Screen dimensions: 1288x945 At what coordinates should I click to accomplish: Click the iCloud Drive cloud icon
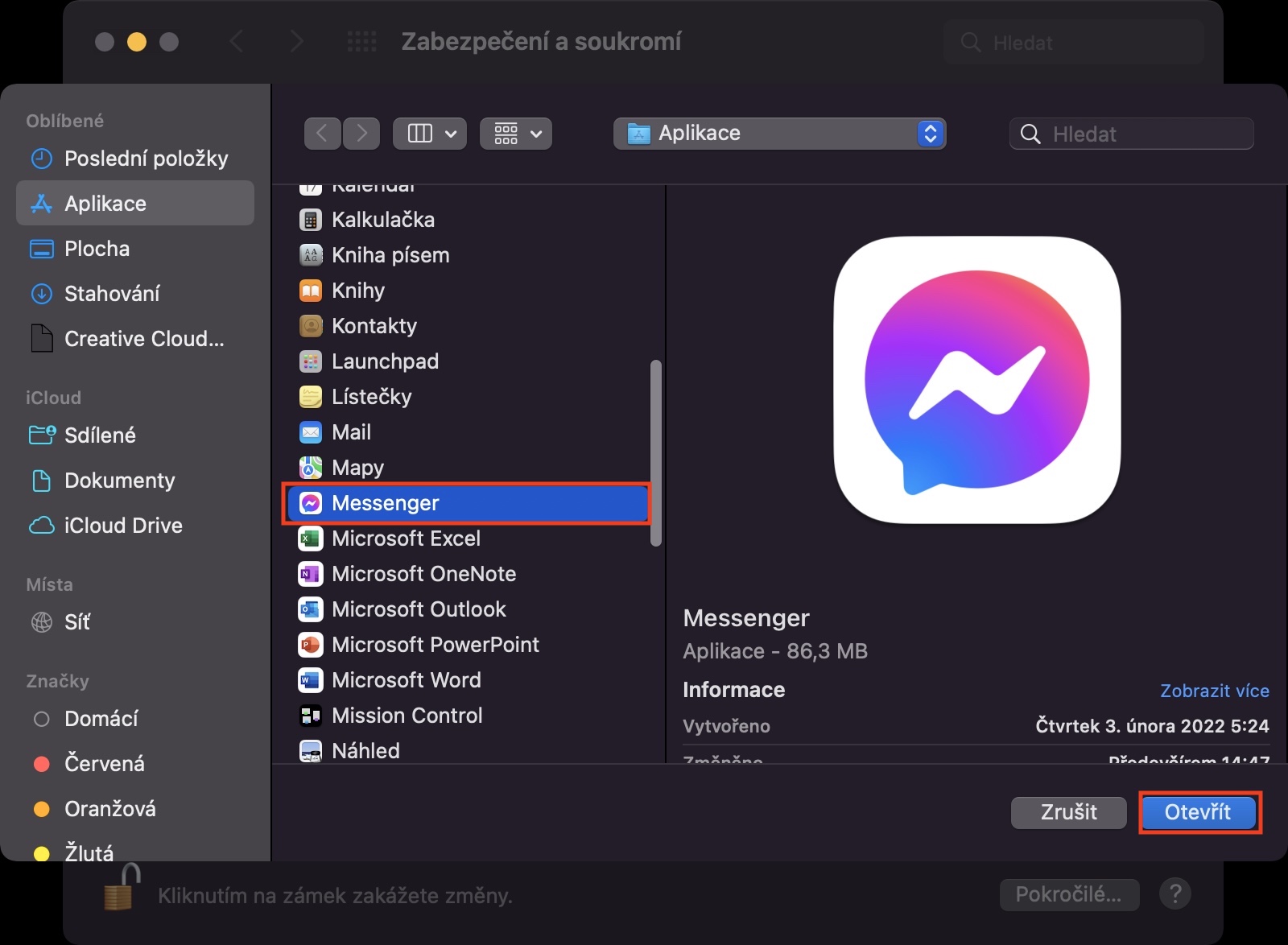(41, 526)
